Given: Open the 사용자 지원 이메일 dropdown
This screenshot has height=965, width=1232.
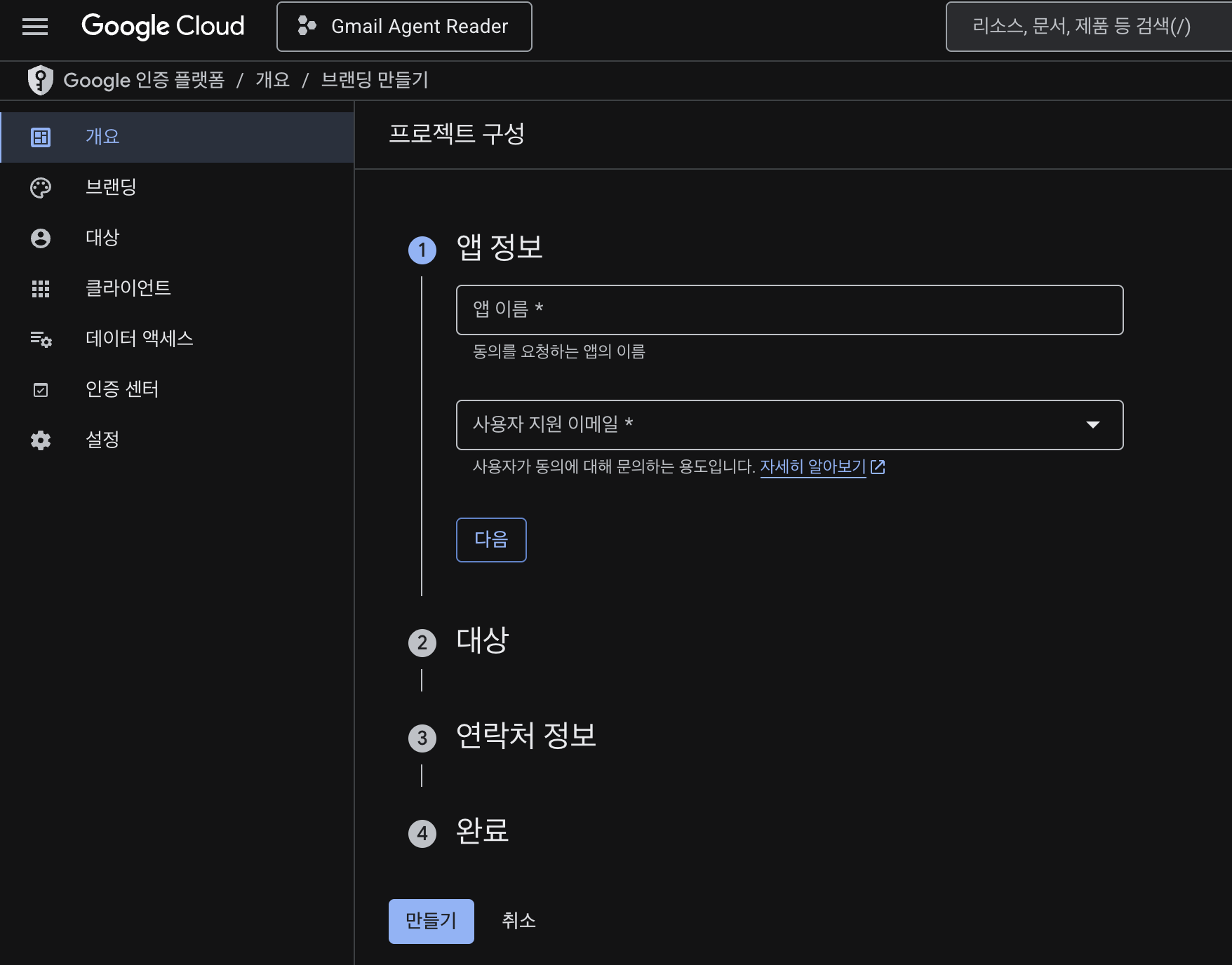Looking at the screenshot, I should 789,425.
